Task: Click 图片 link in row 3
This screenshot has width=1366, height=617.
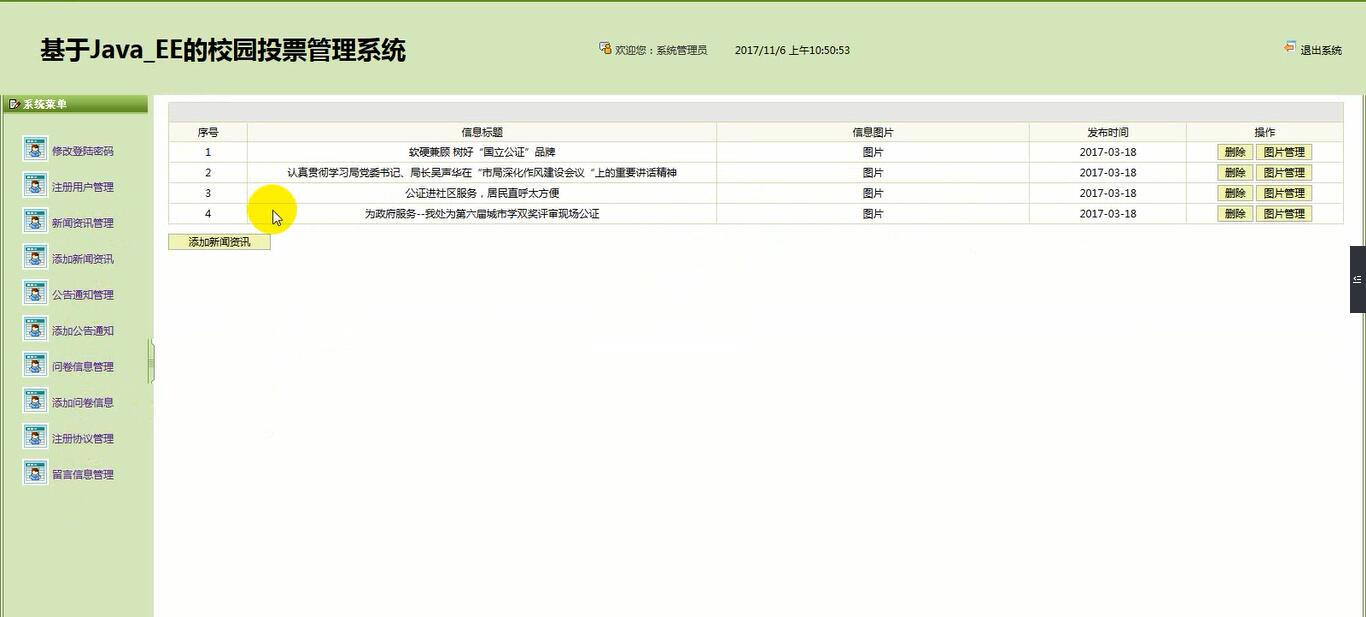Action: 873,193
